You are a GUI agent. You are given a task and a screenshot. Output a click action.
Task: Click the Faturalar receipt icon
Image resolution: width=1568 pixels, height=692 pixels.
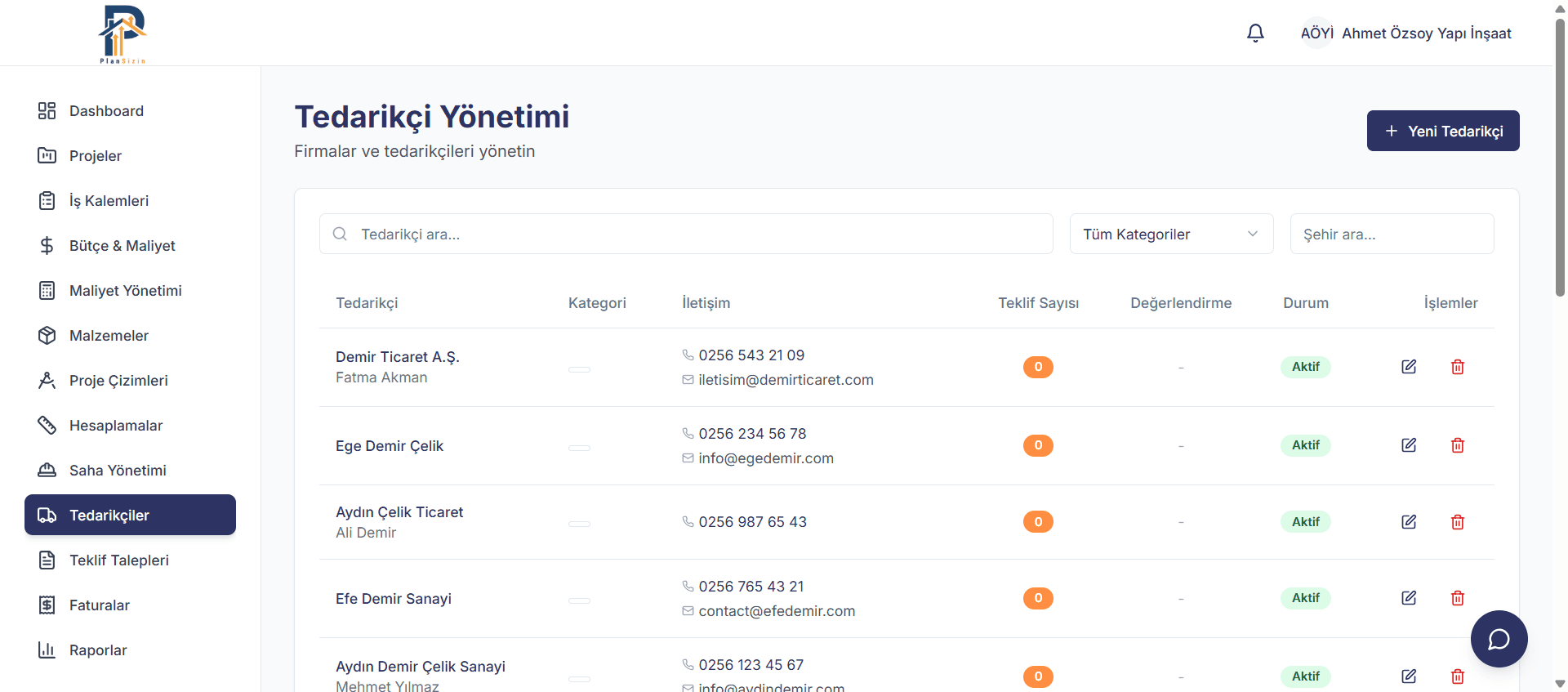tap(47, 605)
